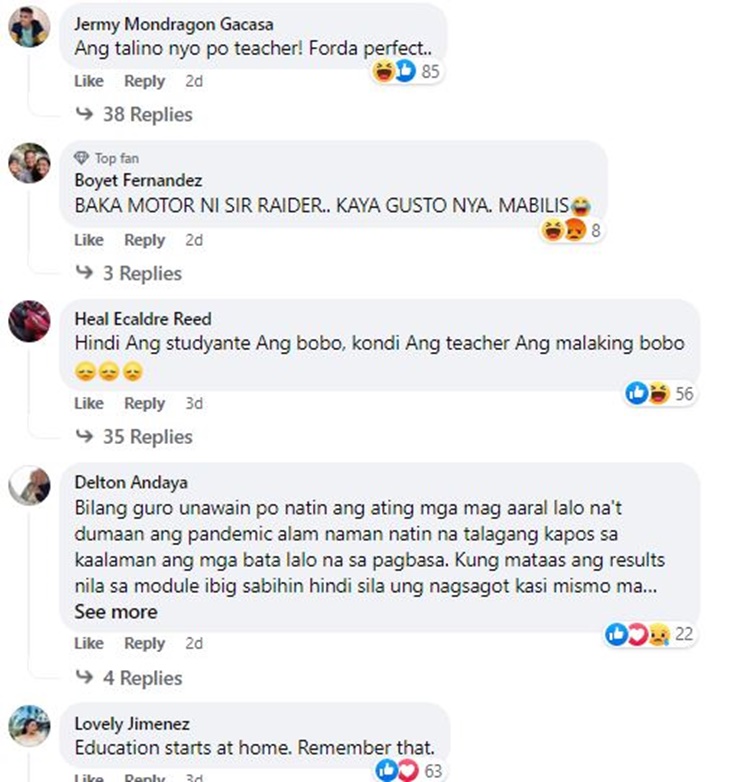Open Jermy Mondragon Gacasa's profile picture
Viewport: 750px width, 782px height.
click(29, 26)
